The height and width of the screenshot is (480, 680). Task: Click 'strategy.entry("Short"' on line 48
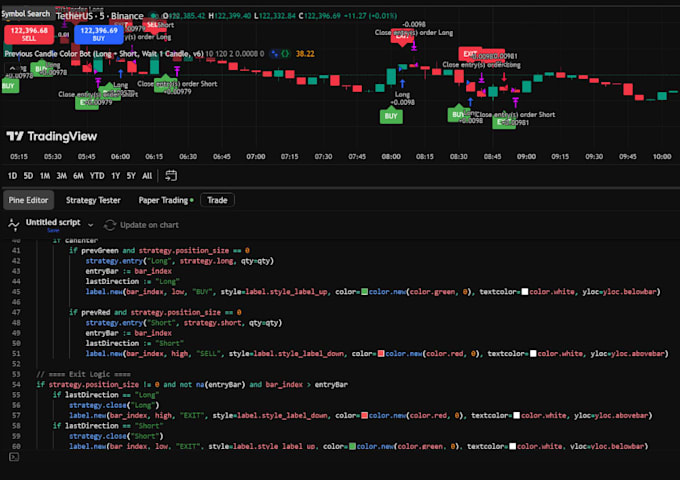(x=131, y=323)
